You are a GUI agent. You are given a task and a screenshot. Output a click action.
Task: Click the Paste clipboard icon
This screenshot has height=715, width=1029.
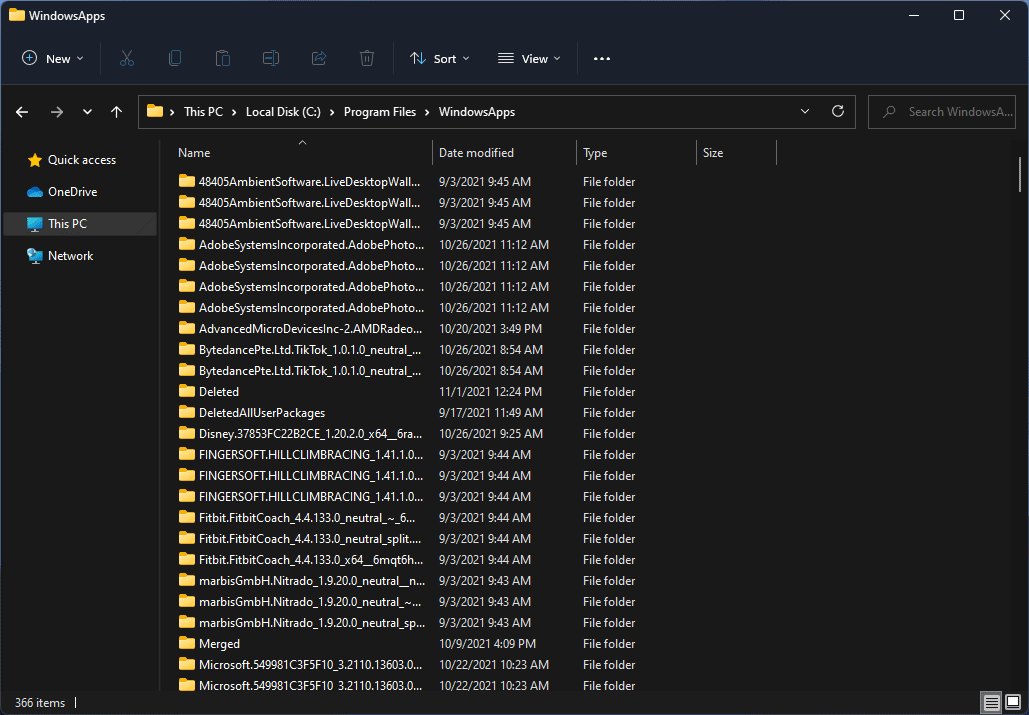[x=223, y=59]
